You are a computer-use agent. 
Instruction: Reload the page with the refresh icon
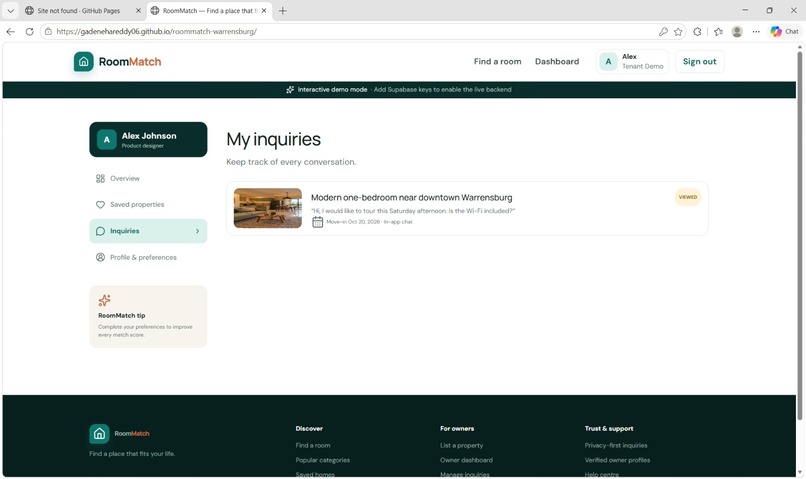point(29,31)
